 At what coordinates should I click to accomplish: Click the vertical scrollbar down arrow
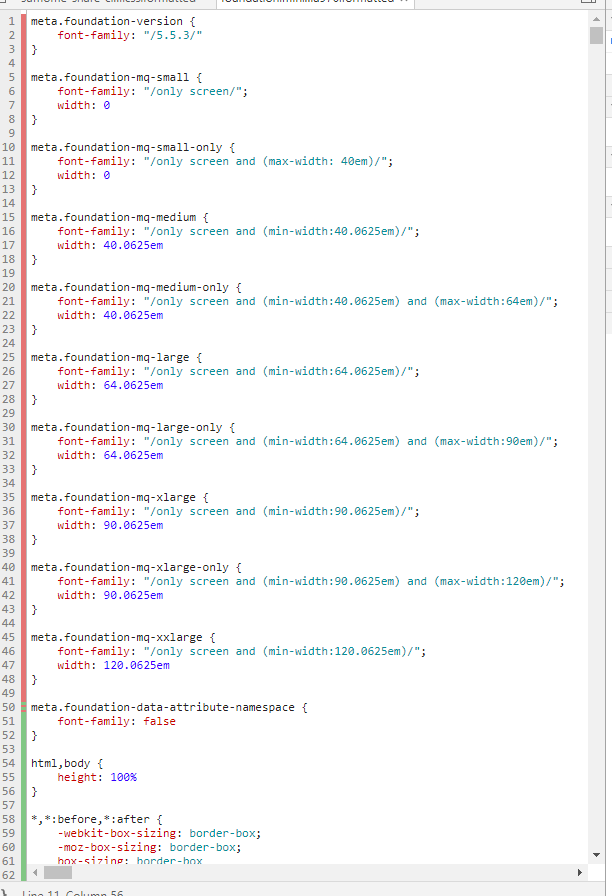[x=597, y=855]
